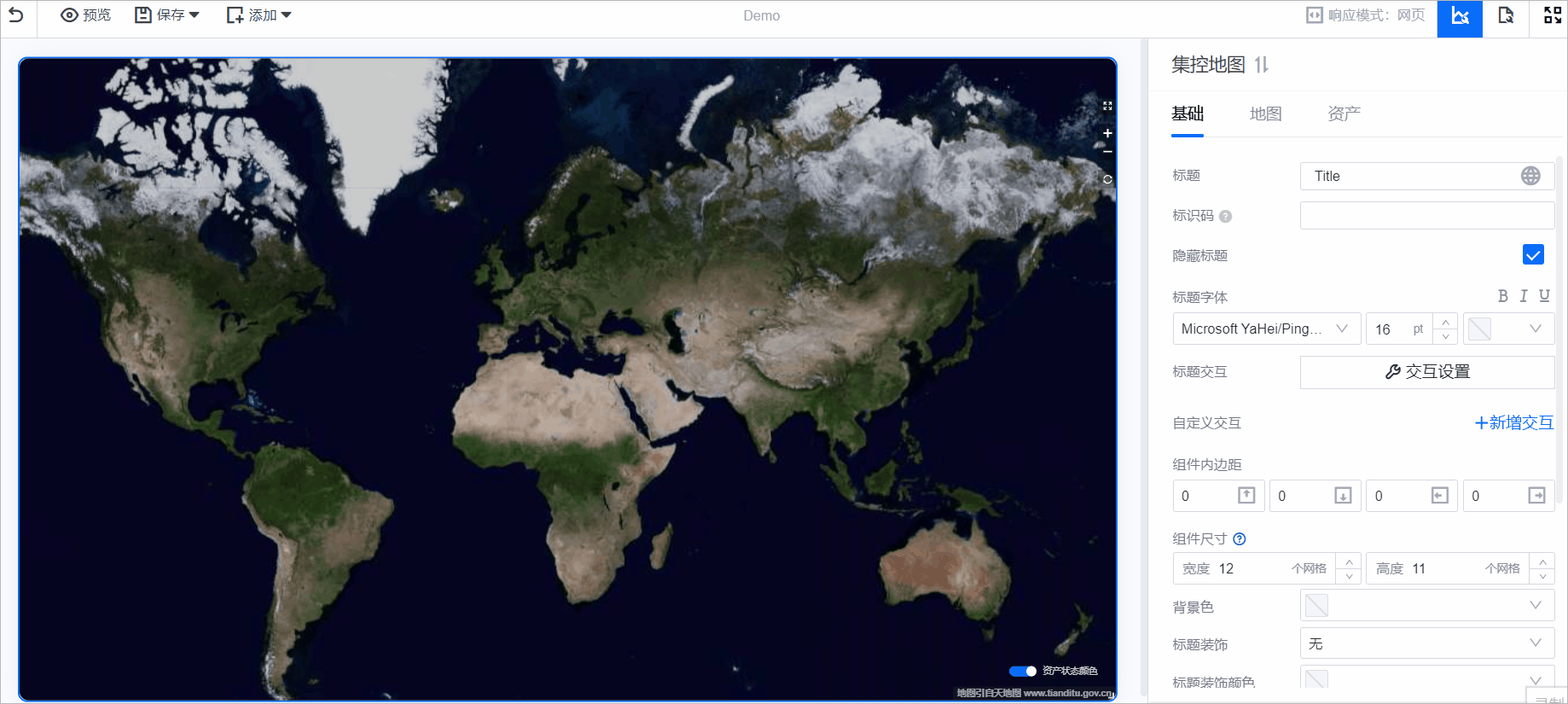Switch to the 地图 tab

pos(1265,113)
